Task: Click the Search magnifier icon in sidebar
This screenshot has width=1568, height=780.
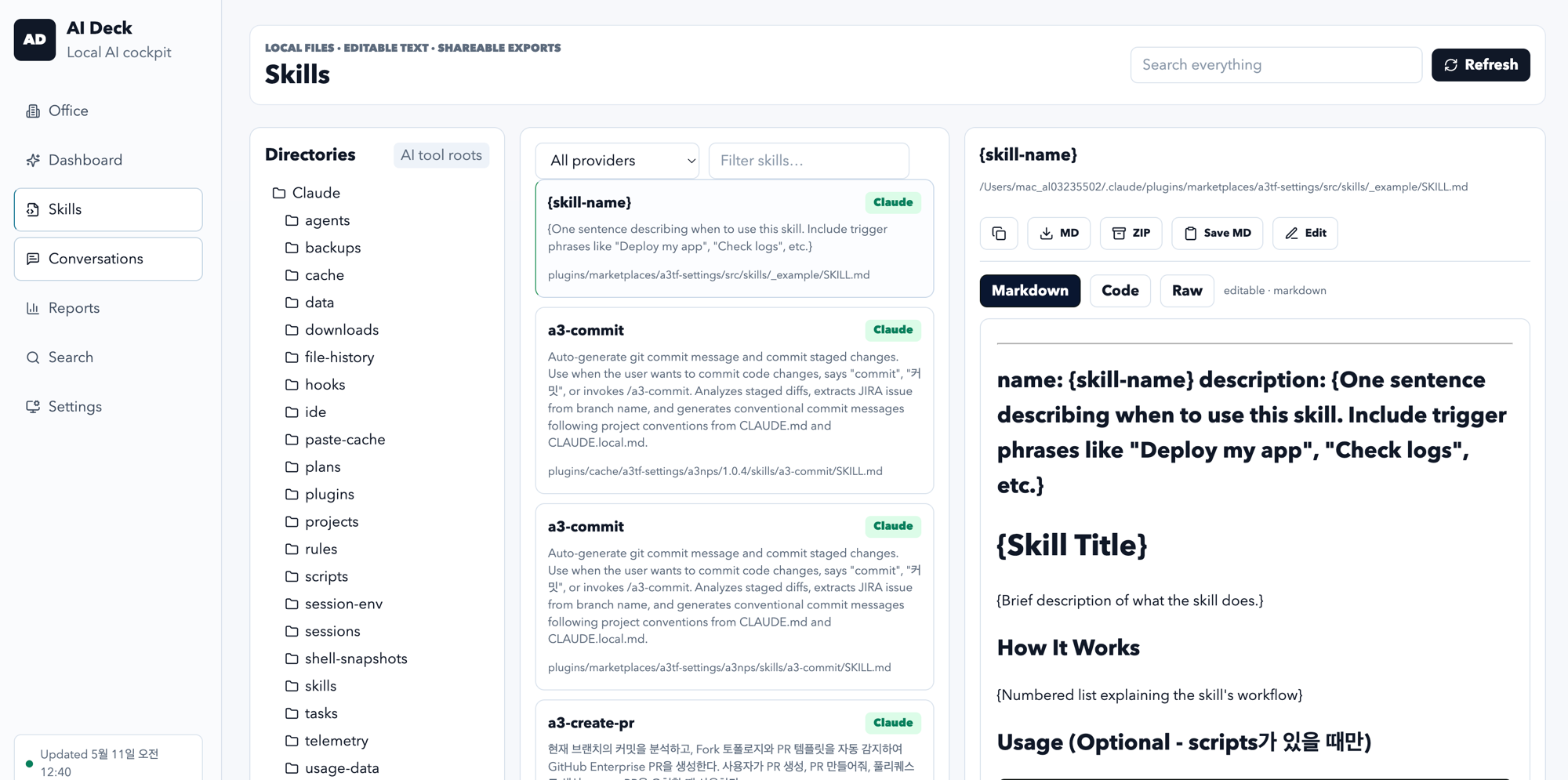Action: tap(33, 357)
